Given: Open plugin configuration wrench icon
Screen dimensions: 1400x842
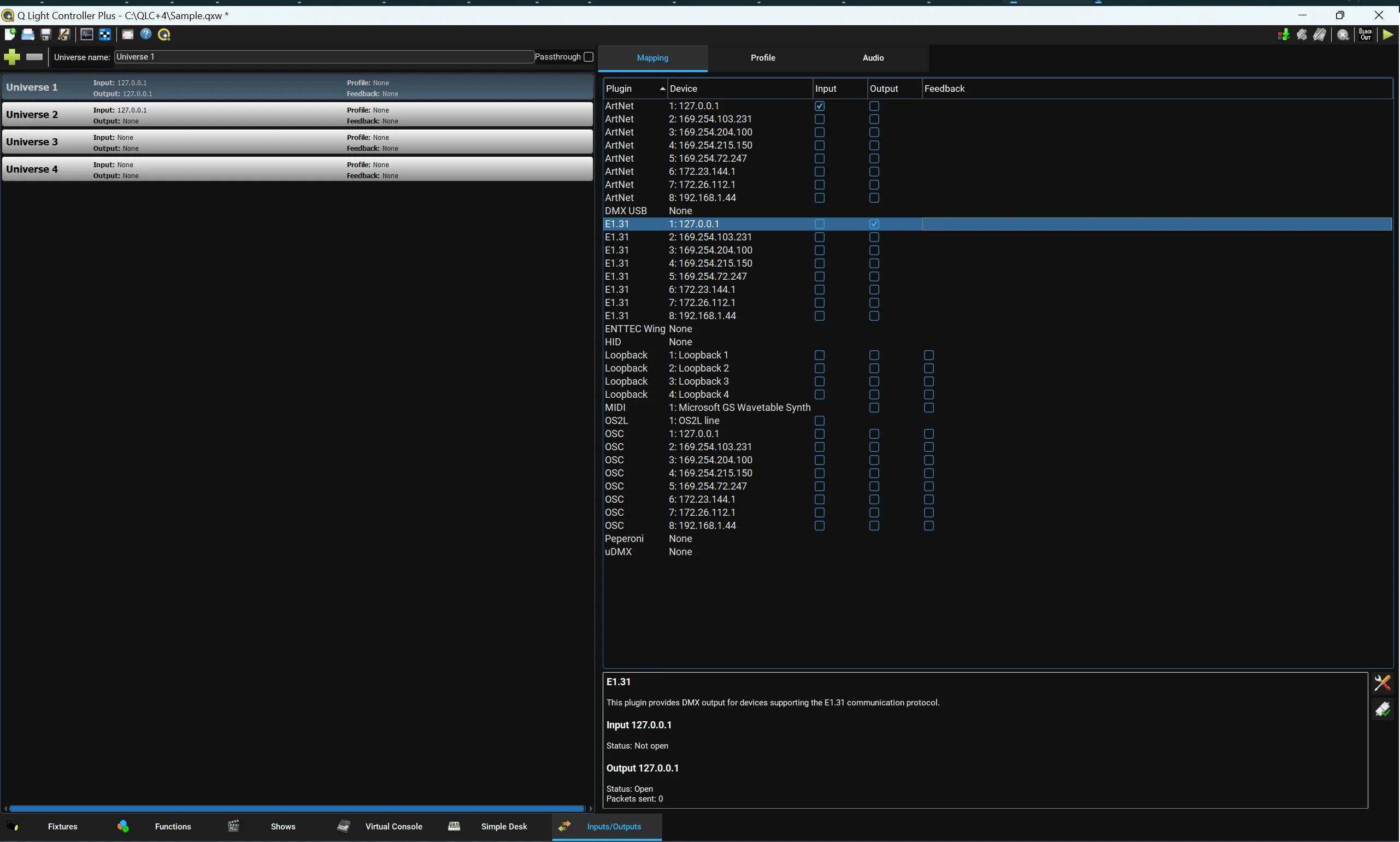Looking at the screenshot, I should pyautogui.click(x=1383, y=682).
